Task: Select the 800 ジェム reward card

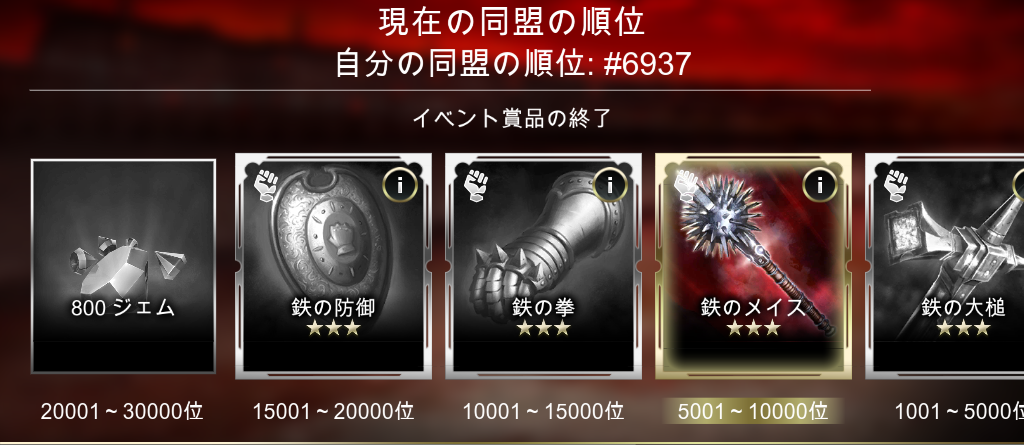Action: coord(123,266)
